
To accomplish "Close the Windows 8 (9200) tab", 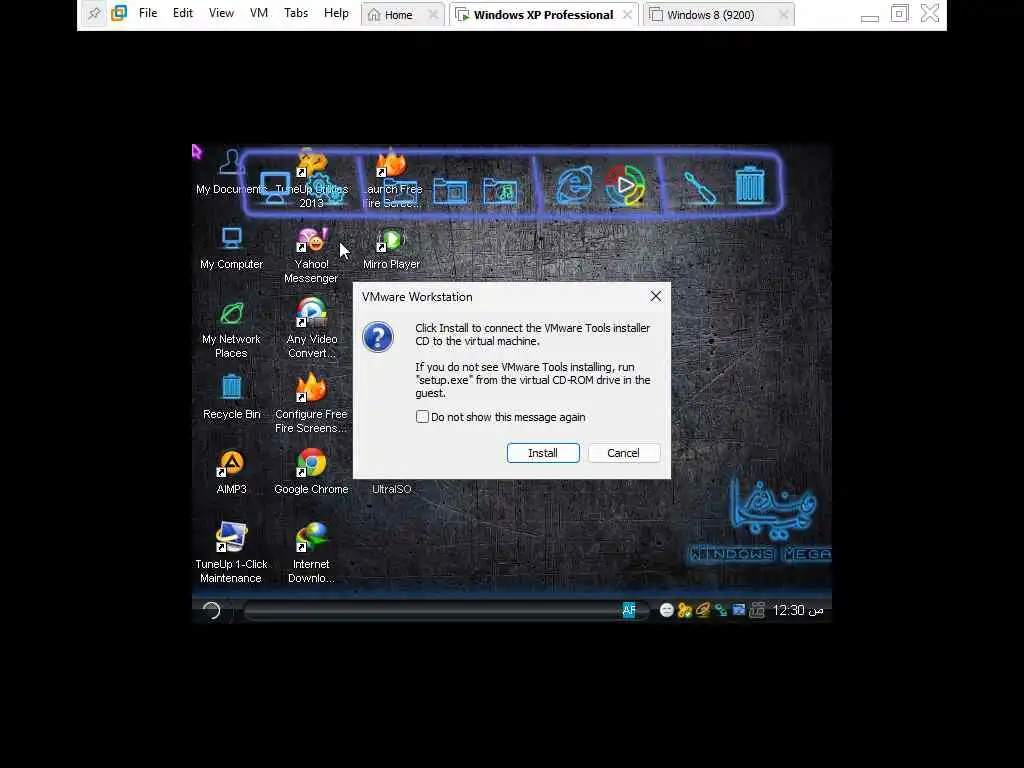I will [x=784, y=14].
